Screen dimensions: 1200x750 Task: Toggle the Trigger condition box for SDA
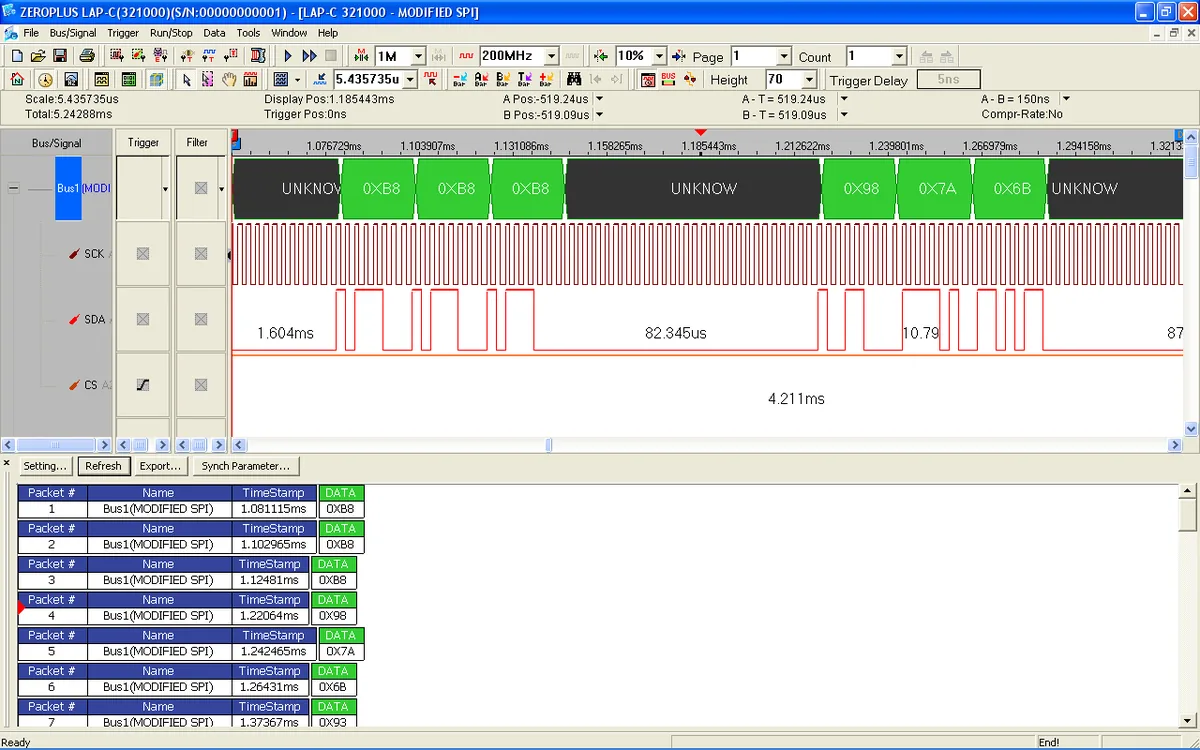pyautogui.click(x=143, y=319)
